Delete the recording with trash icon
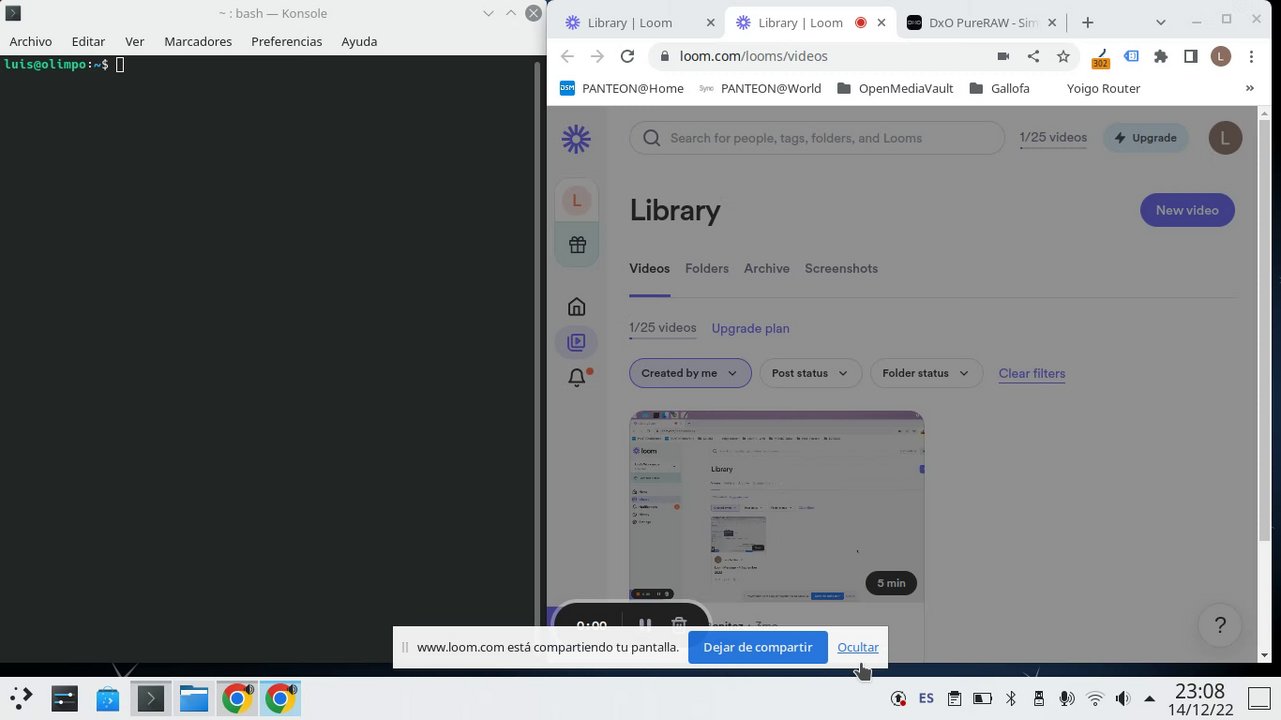The image size is (1281, 720). [x=679, y=626]
